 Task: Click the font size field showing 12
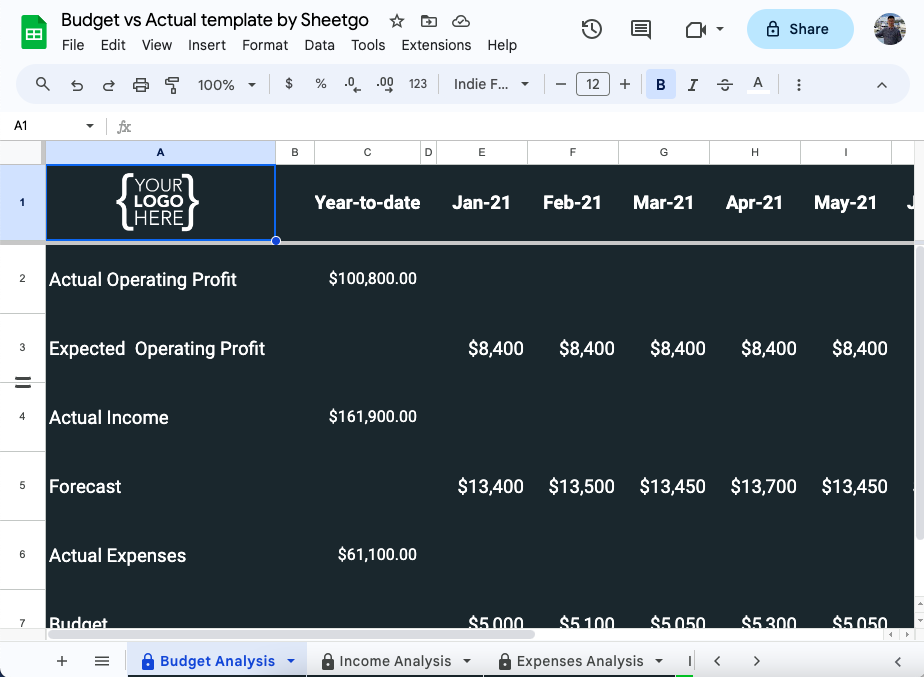[593, 84]
